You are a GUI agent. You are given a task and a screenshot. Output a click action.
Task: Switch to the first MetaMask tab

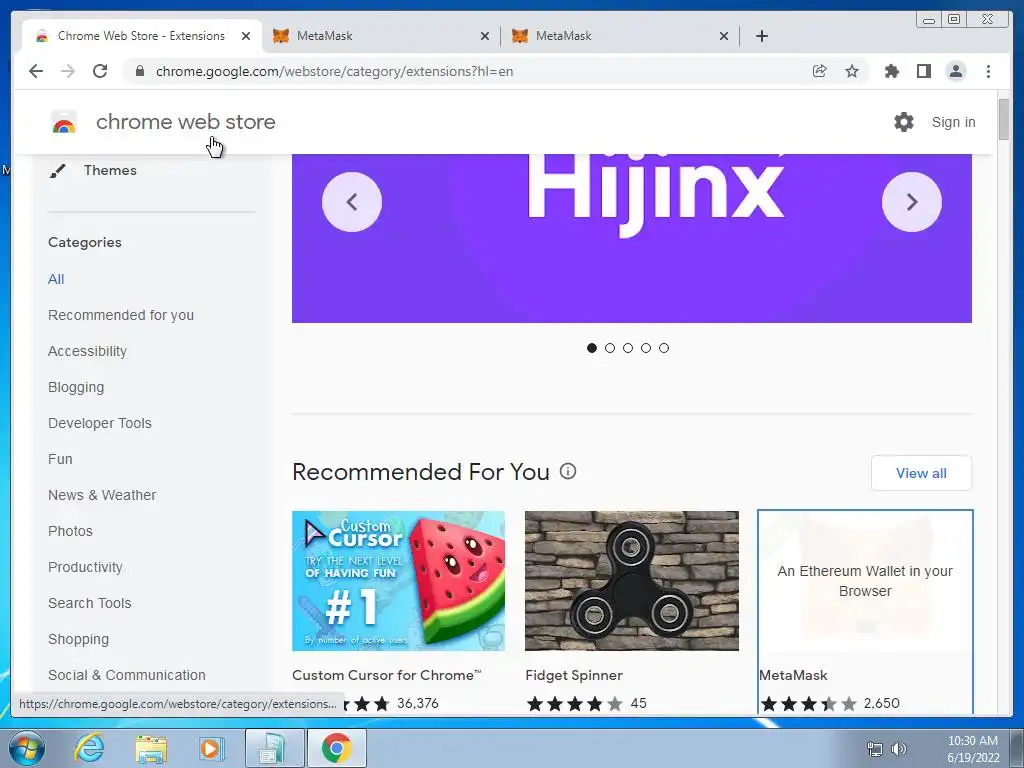[x=381, y=36]
